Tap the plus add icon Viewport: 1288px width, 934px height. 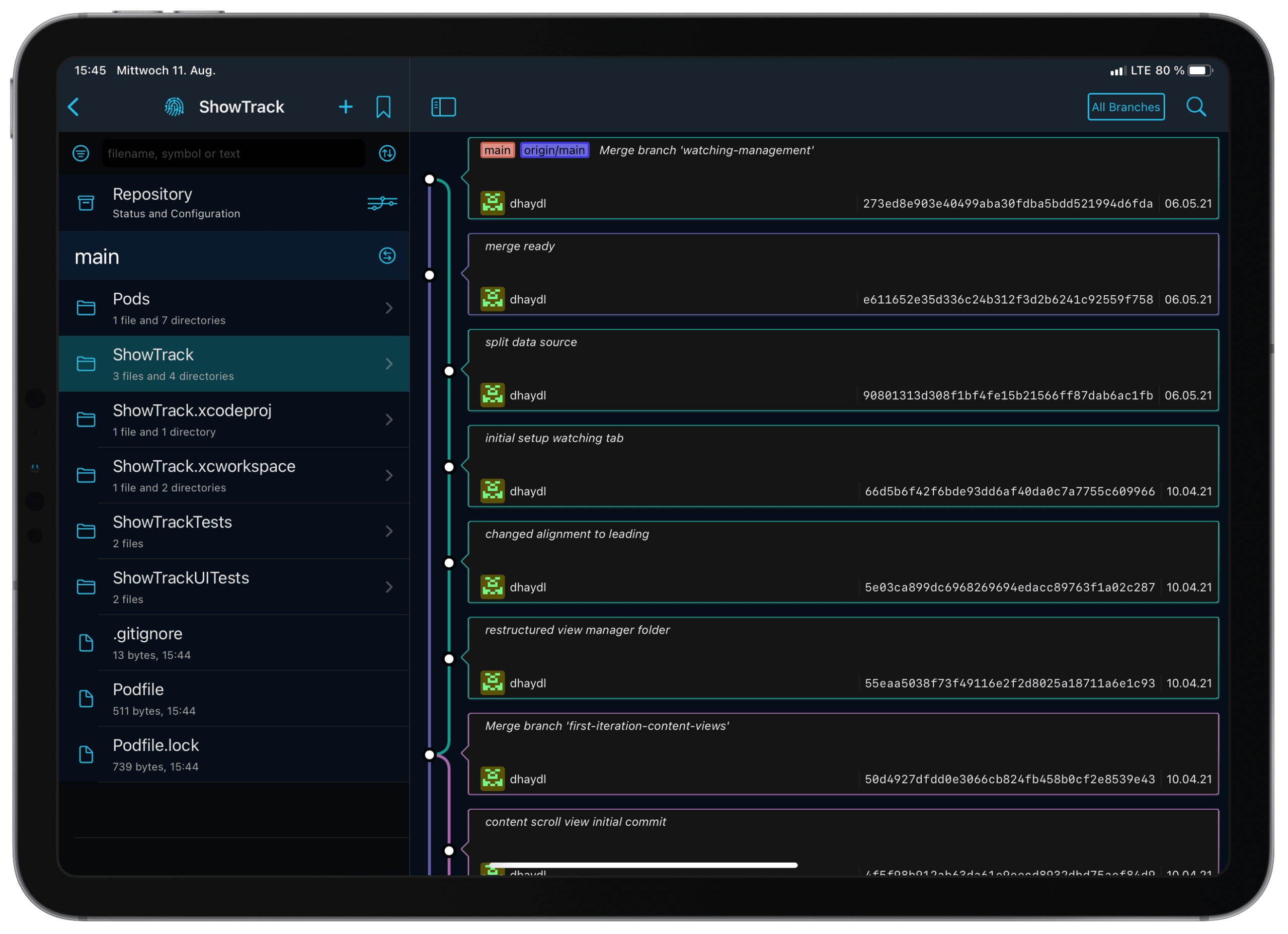point(345,107)
